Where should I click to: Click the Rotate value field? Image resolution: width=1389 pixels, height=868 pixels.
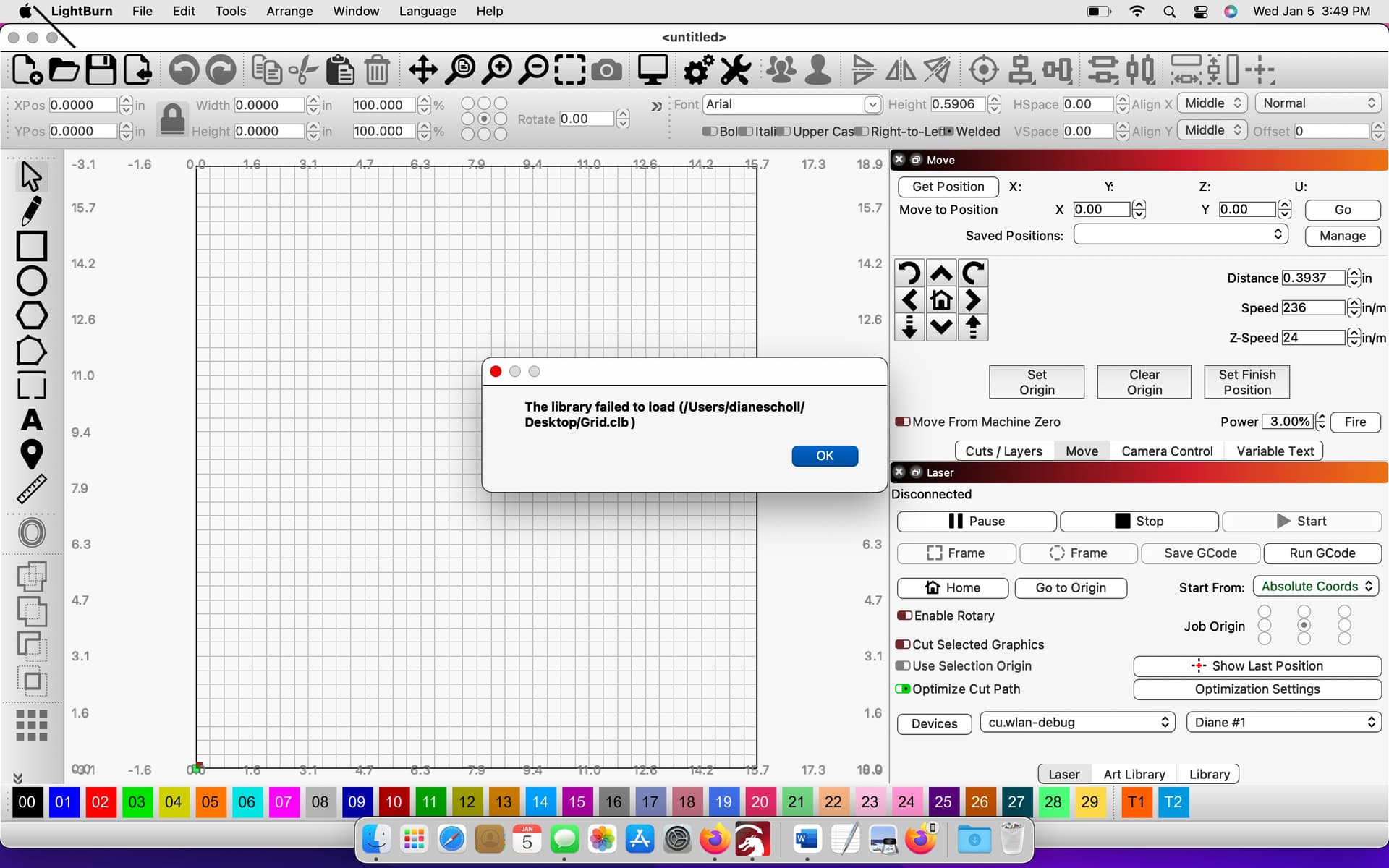[586, 119]
